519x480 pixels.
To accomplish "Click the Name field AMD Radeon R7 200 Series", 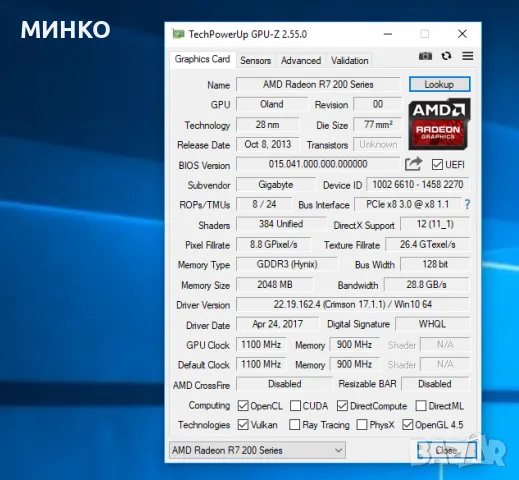I will click(318, 84).
